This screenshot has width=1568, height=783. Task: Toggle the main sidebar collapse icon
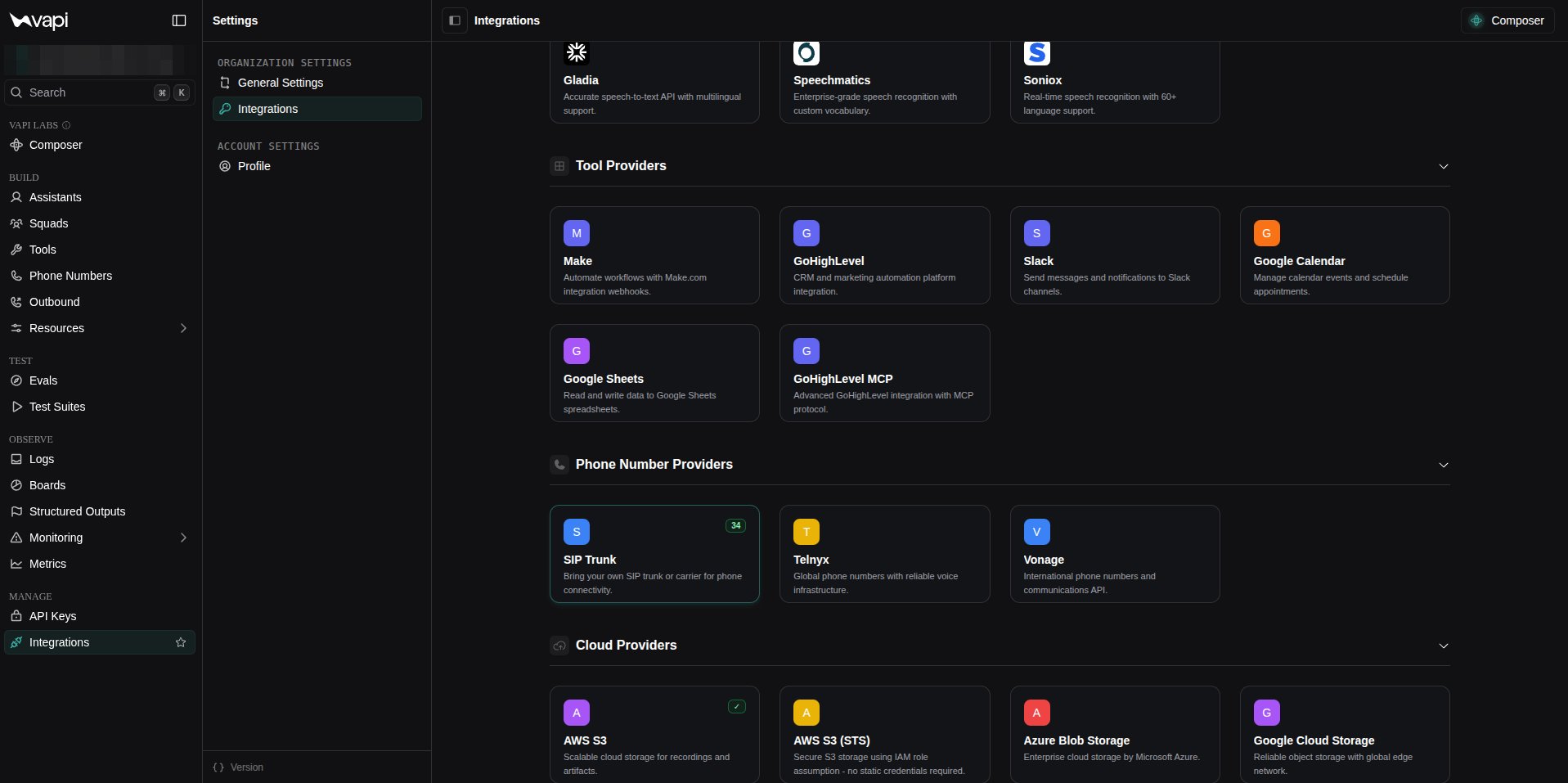tap(179, 20)
